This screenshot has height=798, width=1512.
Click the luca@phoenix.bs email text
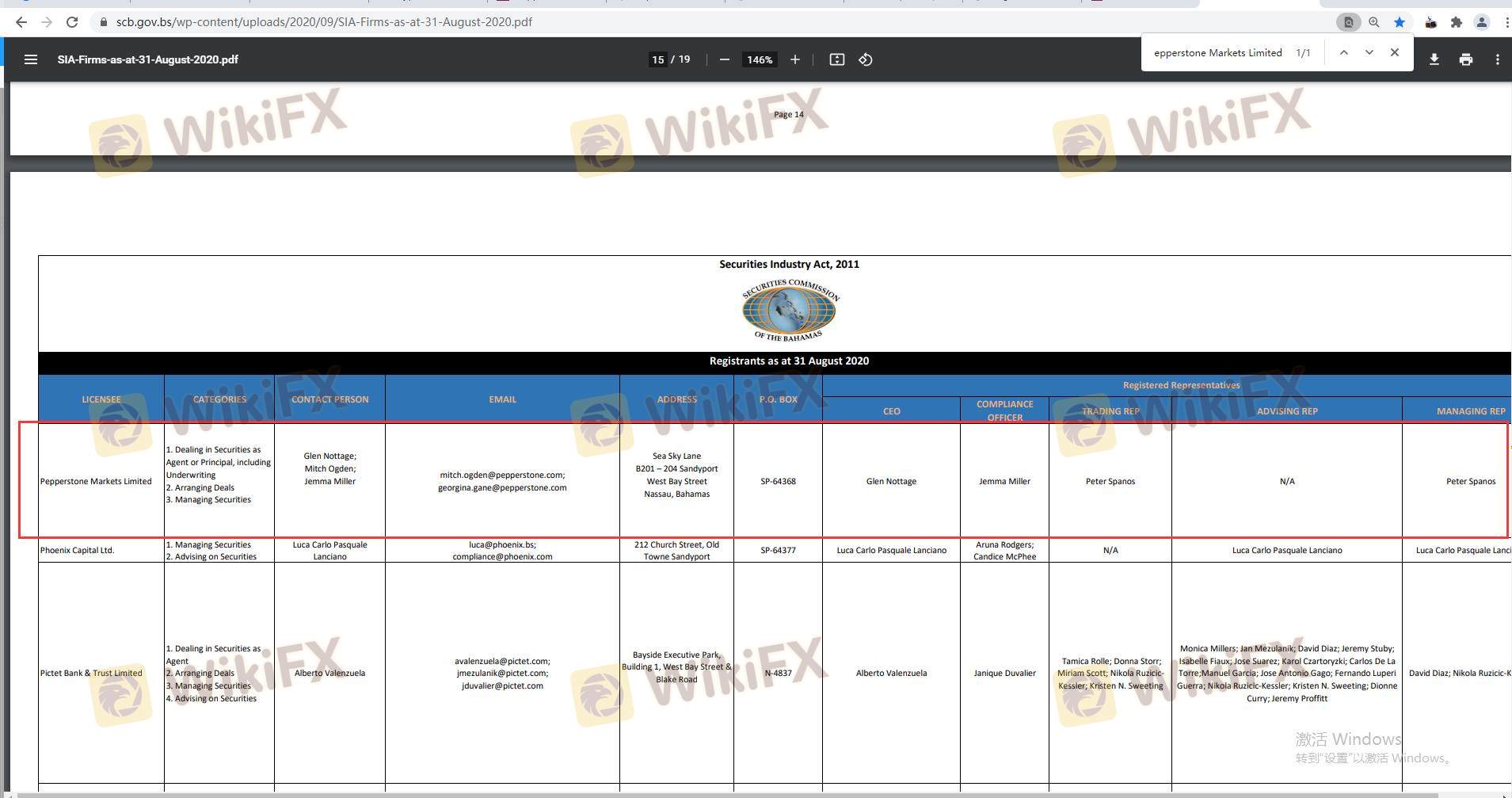click(502, 544)
